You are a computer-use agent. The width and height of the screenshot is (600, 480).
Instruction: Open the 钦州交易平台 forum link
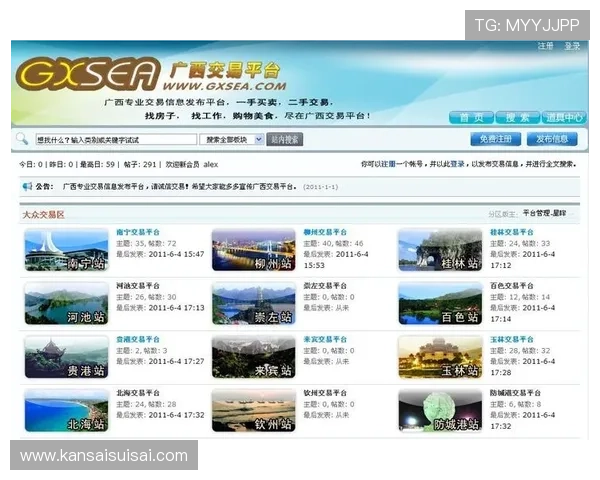pos(325,393)
